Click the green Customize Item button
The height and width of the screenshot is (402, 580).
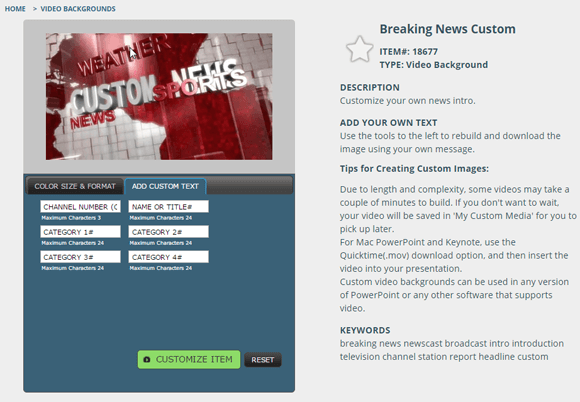pyautogui.click(x=189, y=359)
